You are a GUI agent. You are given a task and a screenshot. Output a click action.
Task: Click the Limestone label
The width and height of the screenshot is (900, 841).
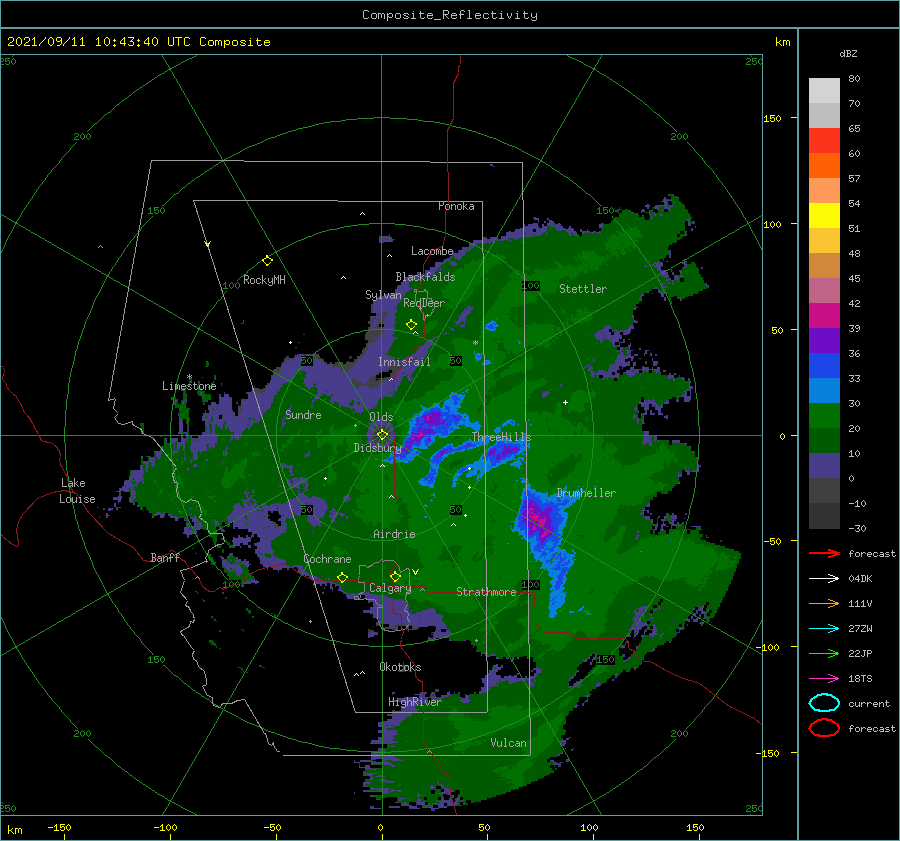click(x=189, y=386)
